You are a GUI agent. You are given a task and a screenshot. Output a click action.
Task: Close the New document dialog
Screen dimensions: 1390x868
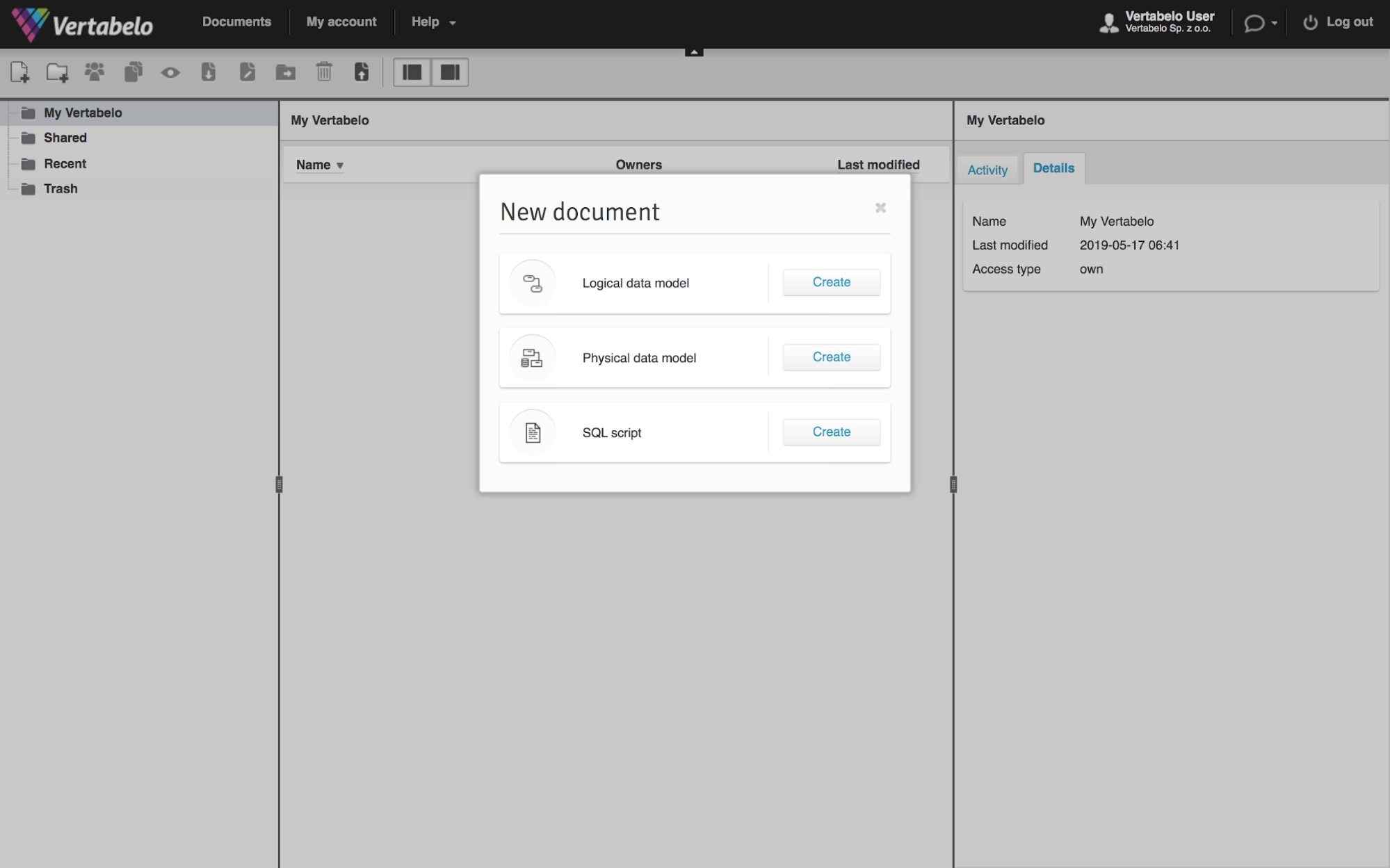tap(880, 208)
